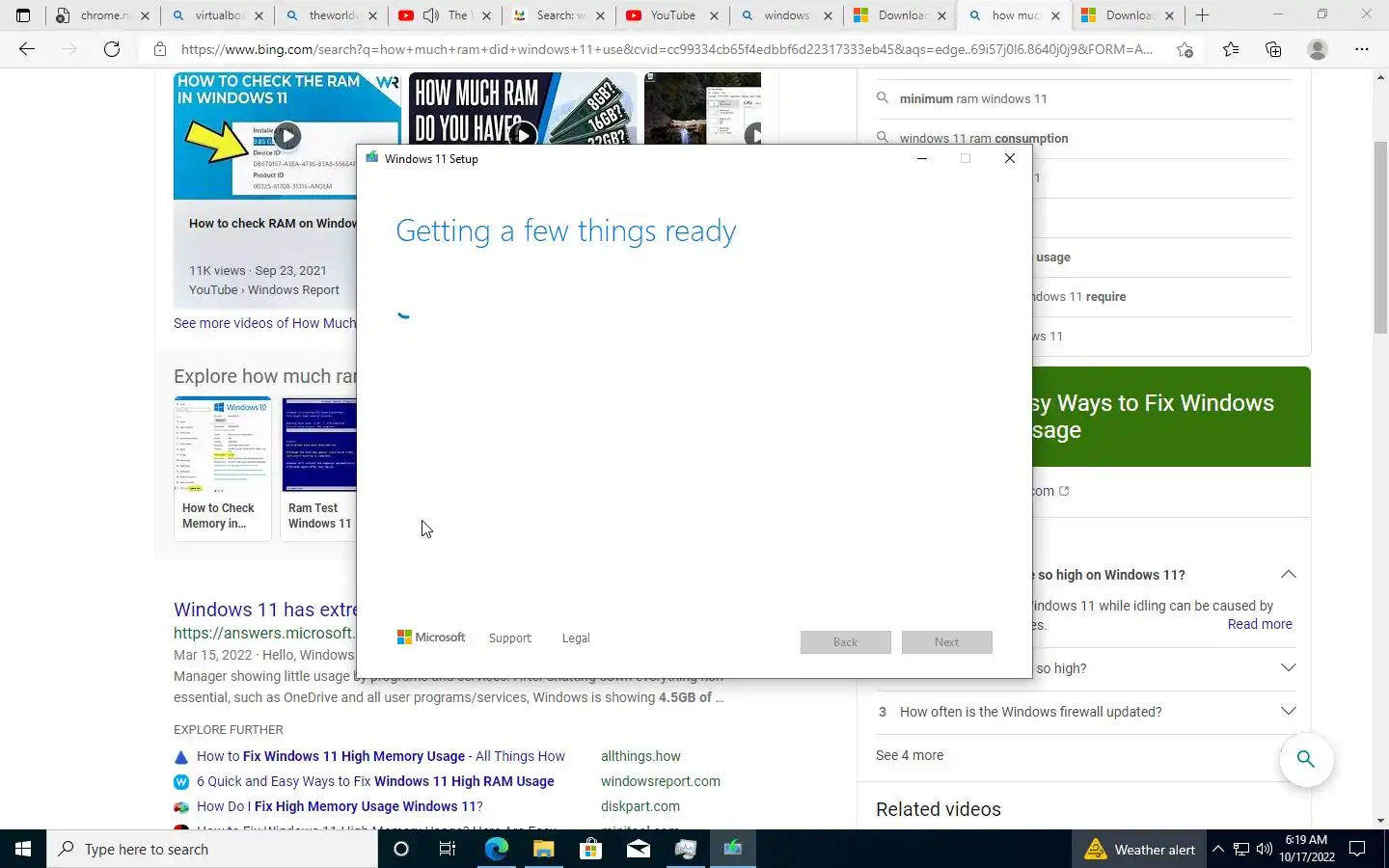Open Read more link in sidebar
Image resolution: width=1389 pixels, height=868 pixels.
(x=1260, y=624)
